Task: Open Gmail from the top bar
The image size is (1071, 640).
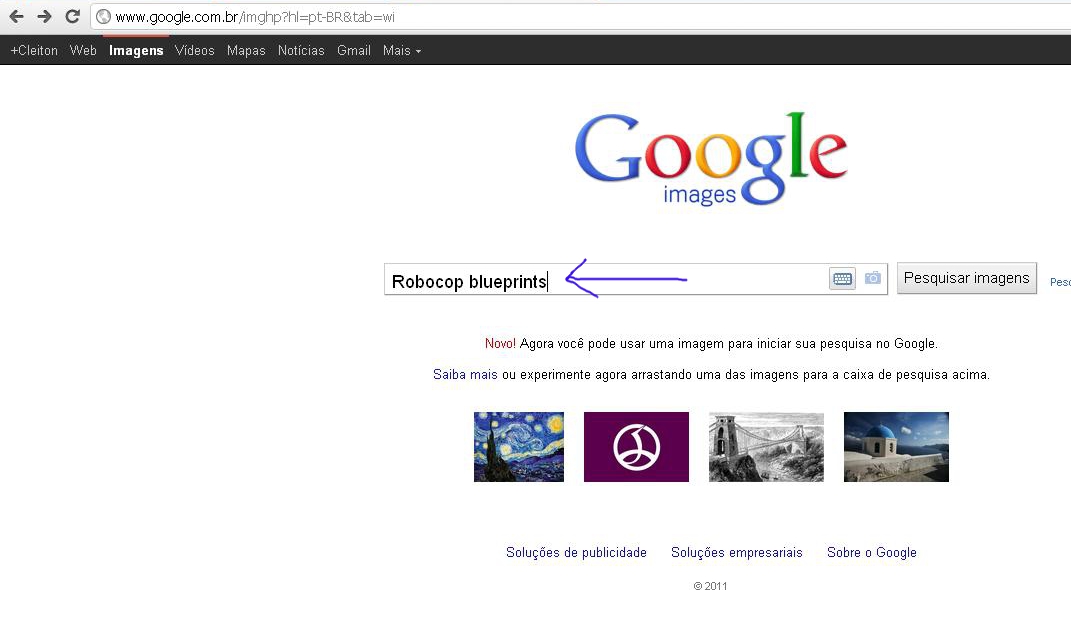Action: [354, 51]
